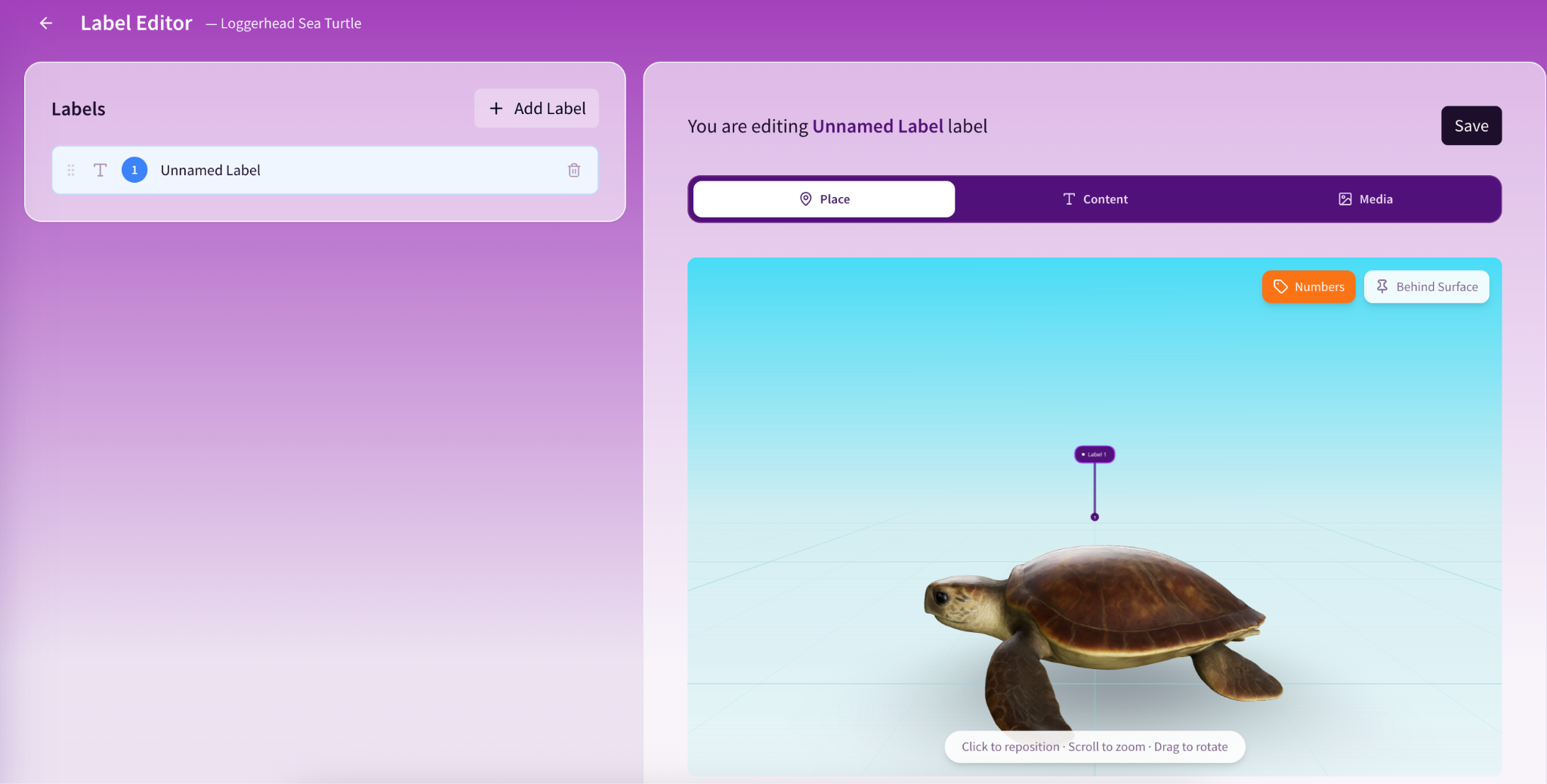The width and height of the screenshot is (1547, 784).
Task: Open the Content tab
Action: pyautogui.click(x=1095, y=199)
